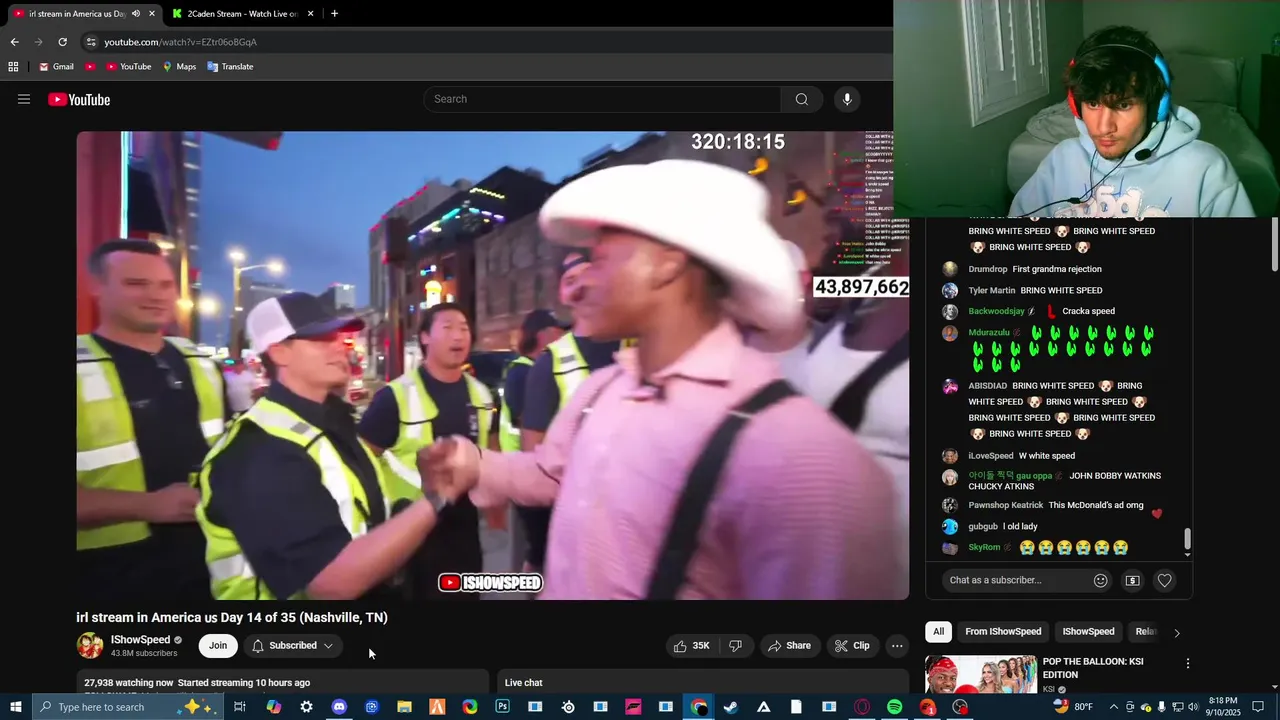Open the YouTube hamburger guide menu

(x=24, y=99)
